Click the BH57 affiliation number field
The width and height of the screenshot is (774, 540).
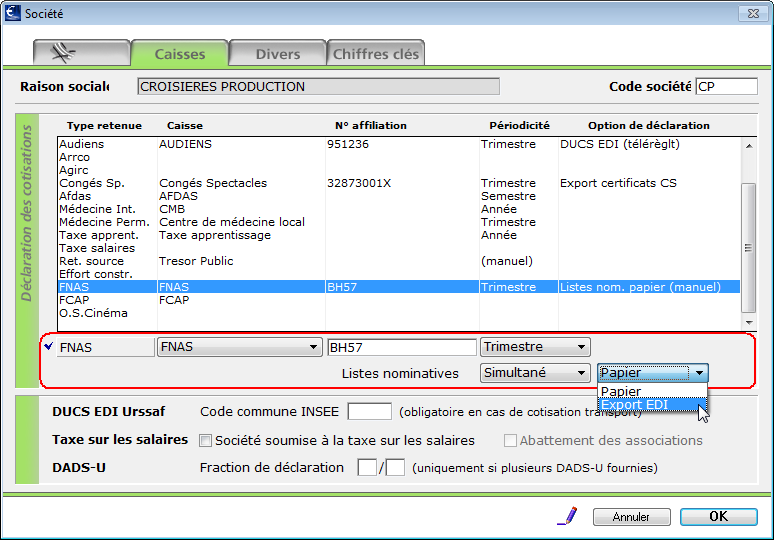402,347
